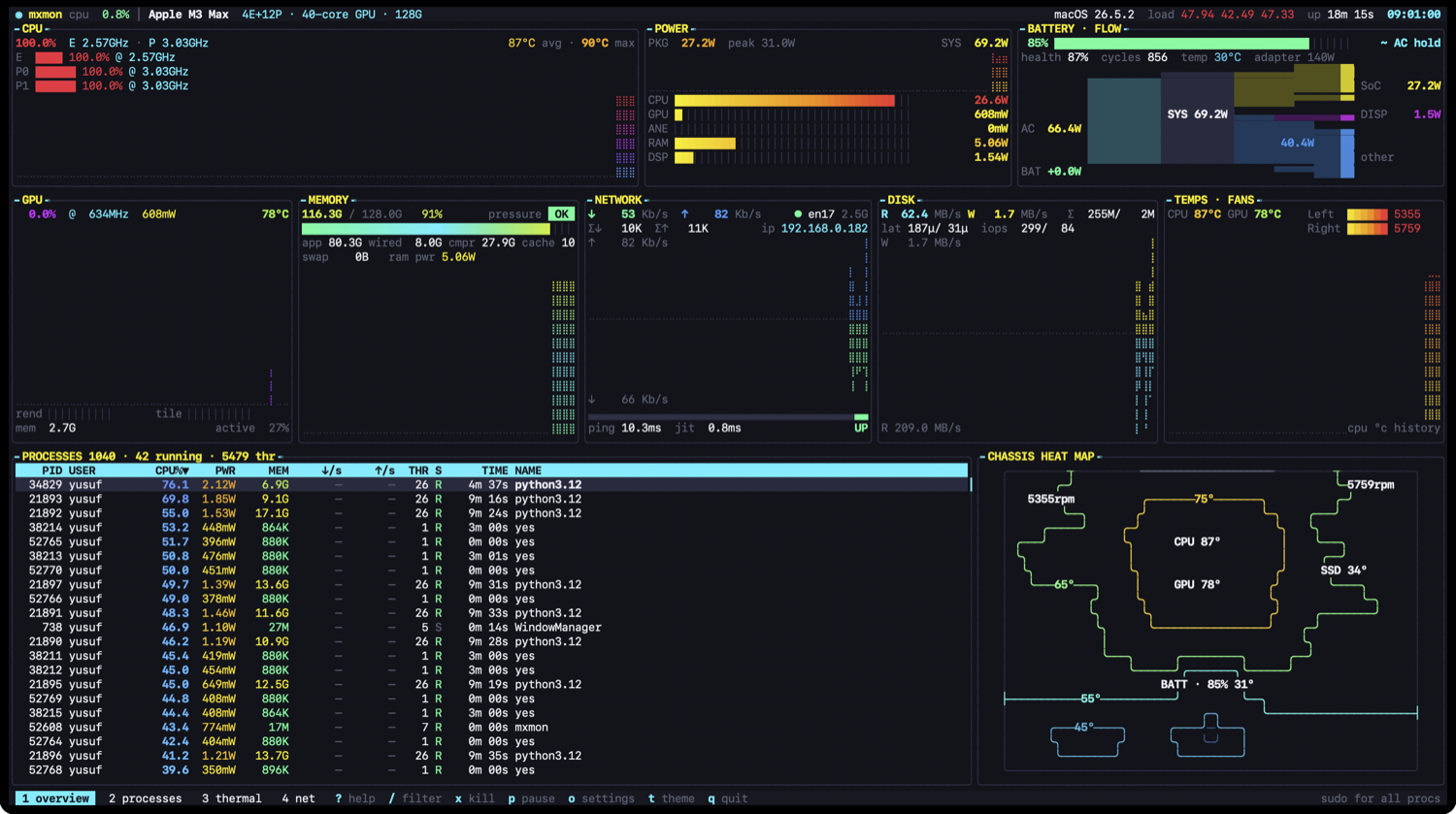Click SSD 34° on heat map
The height and width of the screenshot is (814, 1456).
coord(1343,570)
